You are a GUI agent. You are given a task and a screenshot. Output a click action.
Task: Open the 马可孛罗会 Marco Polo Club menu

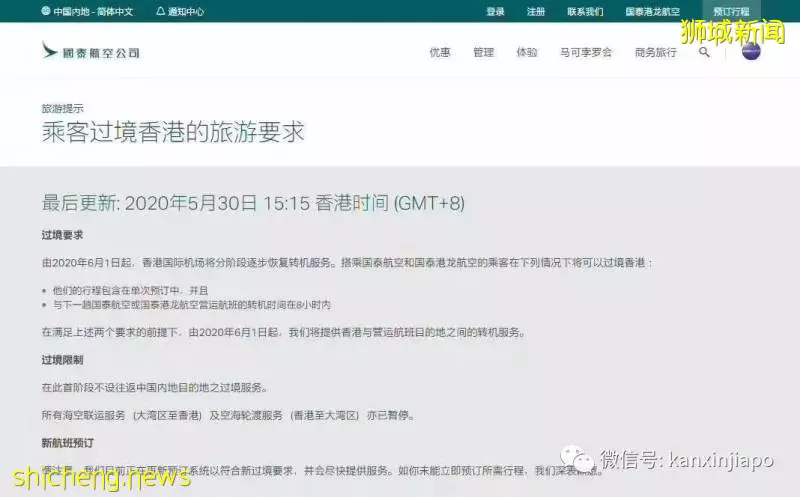coord(586,52)
